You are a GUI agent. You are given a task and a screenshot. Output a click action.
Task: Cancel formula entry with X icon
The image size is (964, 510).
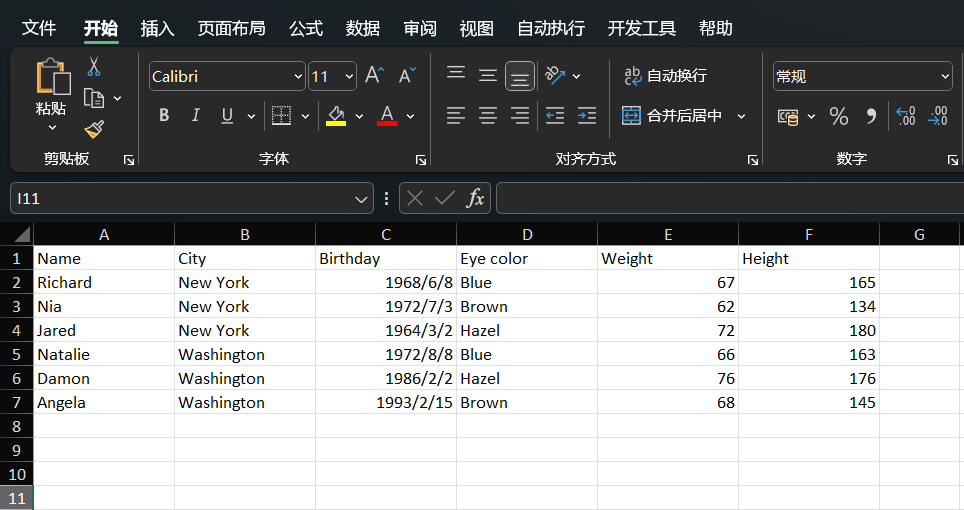click(x=415, y=198)
